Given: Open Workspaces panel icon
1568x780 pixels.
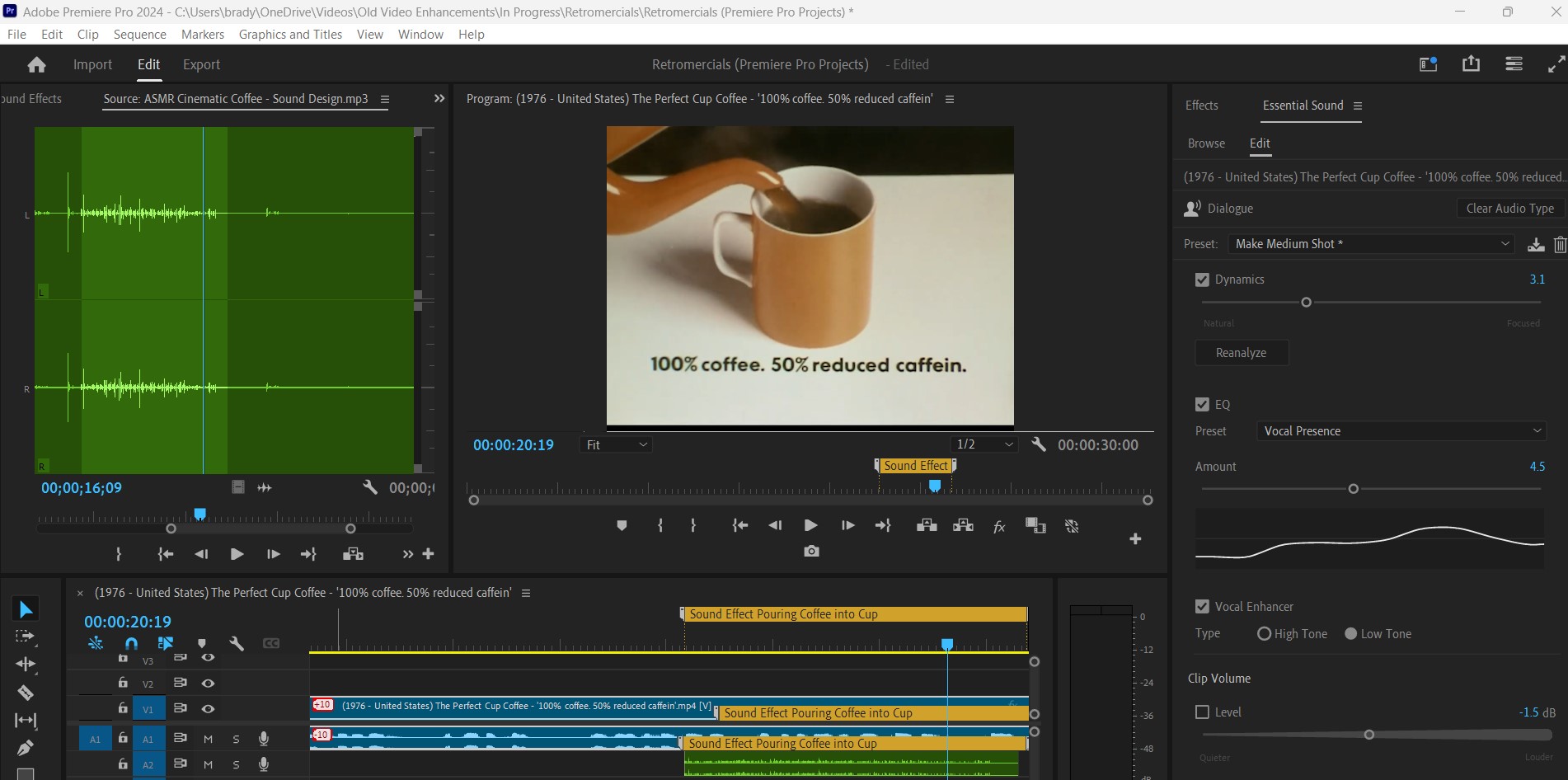Looking at the screenshot, I should pyautogui.click(x=1428, y=63).
